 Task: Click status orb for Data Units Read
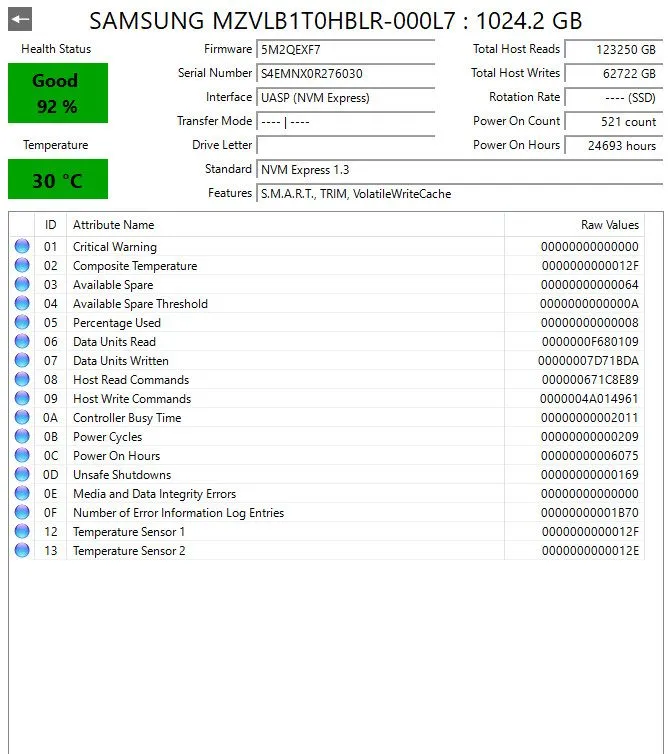22,341
